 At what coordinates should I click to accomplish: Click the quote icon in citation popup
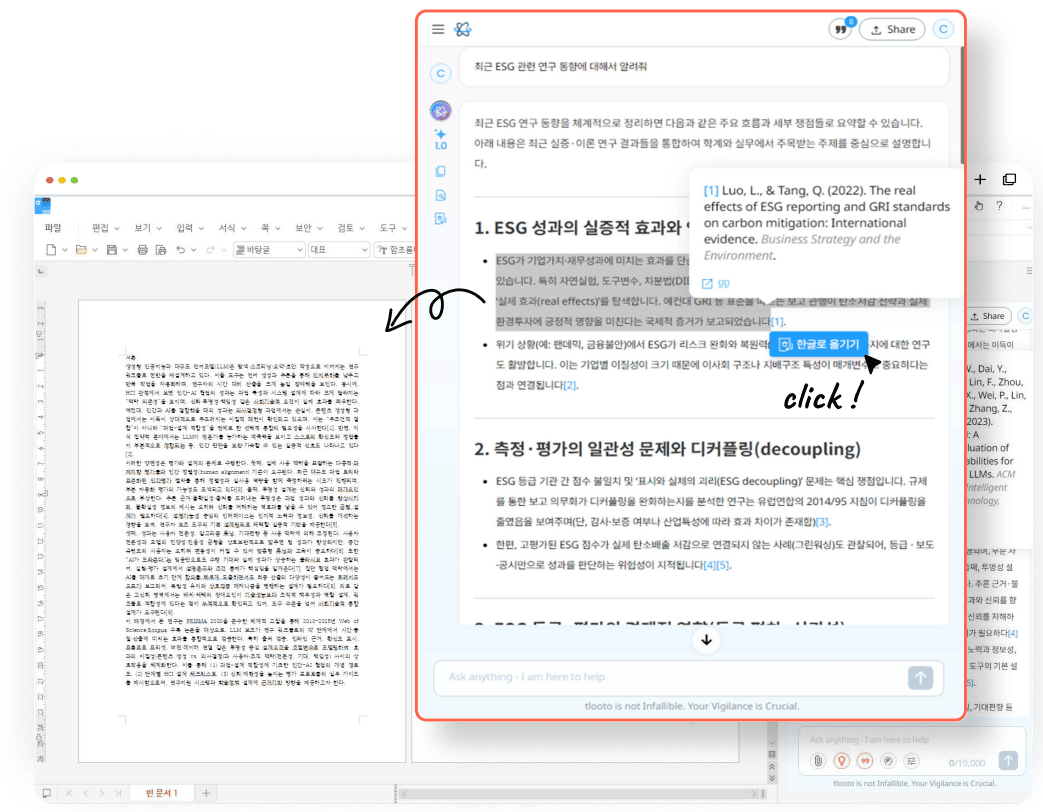click(724, 284)
